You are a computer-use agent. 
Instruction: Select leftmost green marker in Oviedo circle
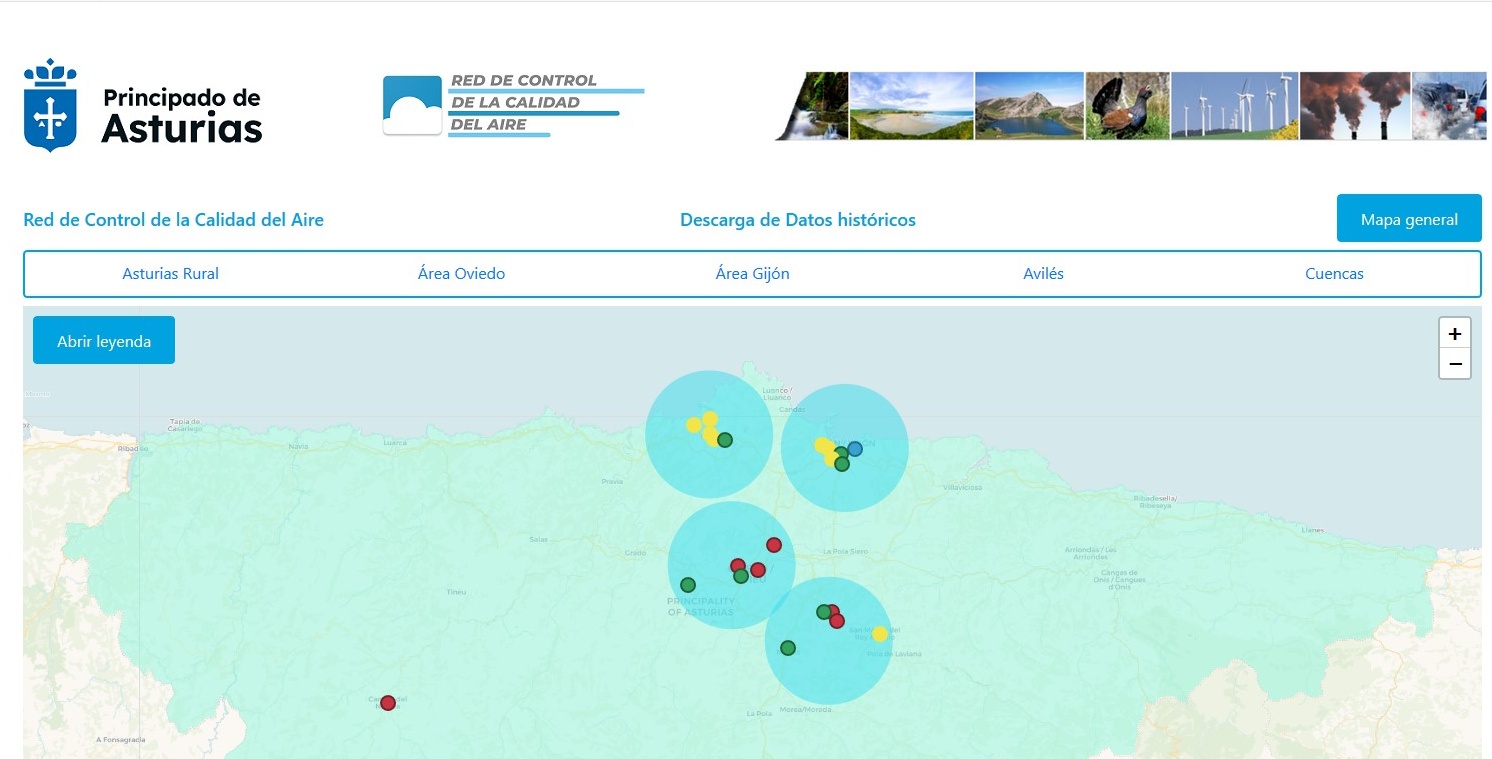pos(688,585)
